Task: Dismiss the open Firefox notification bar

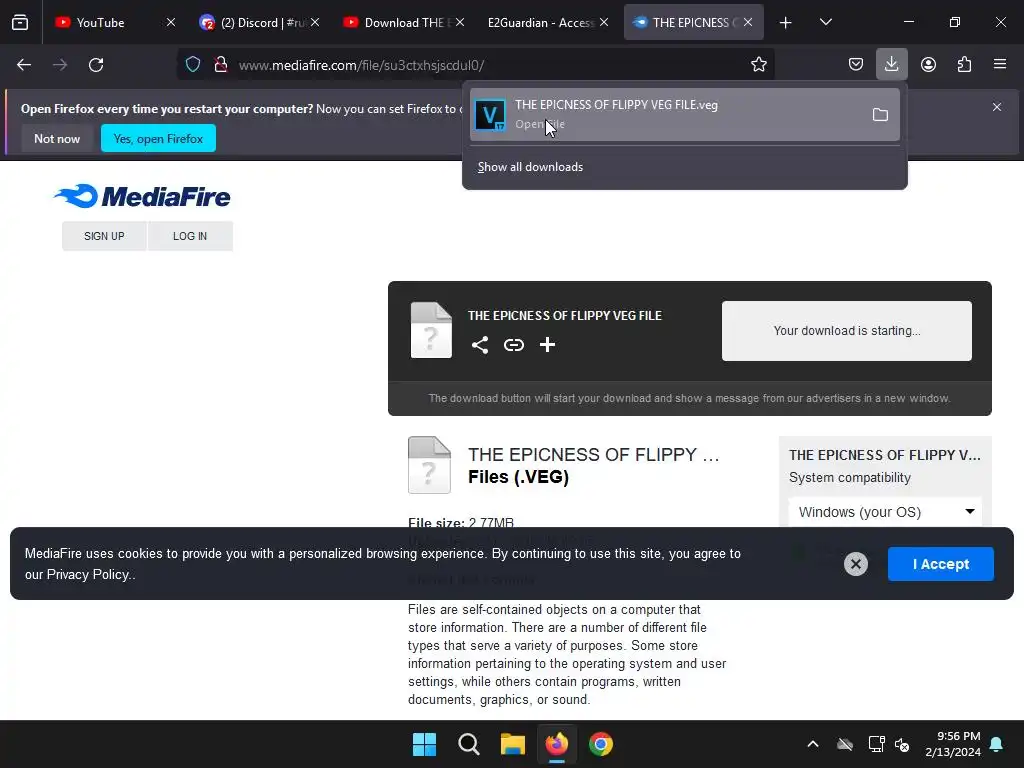Action: (x=997, y=107)
